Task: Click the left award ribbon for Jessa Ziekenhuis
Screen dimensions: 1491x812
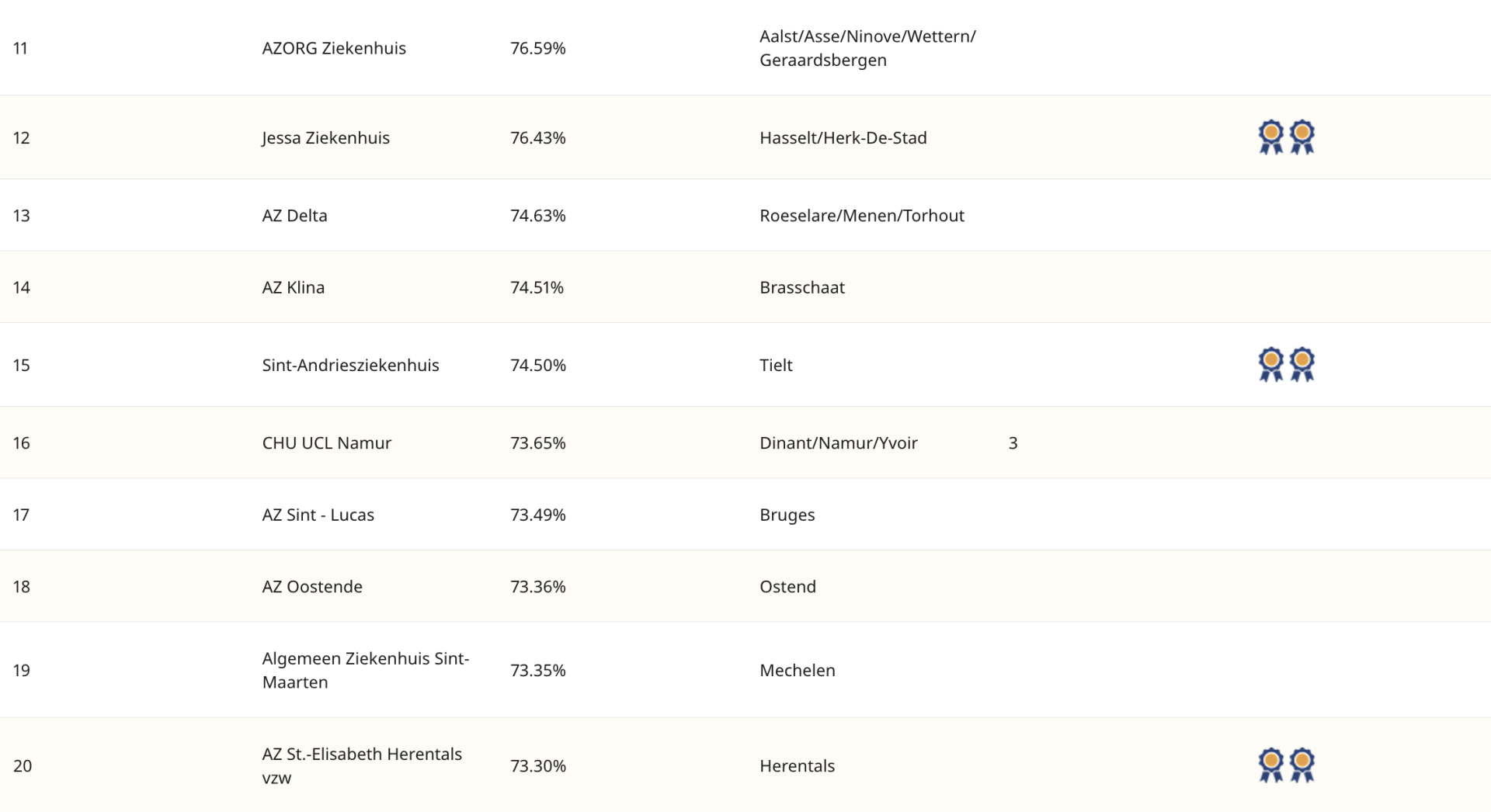Action: click(1270, 137)
